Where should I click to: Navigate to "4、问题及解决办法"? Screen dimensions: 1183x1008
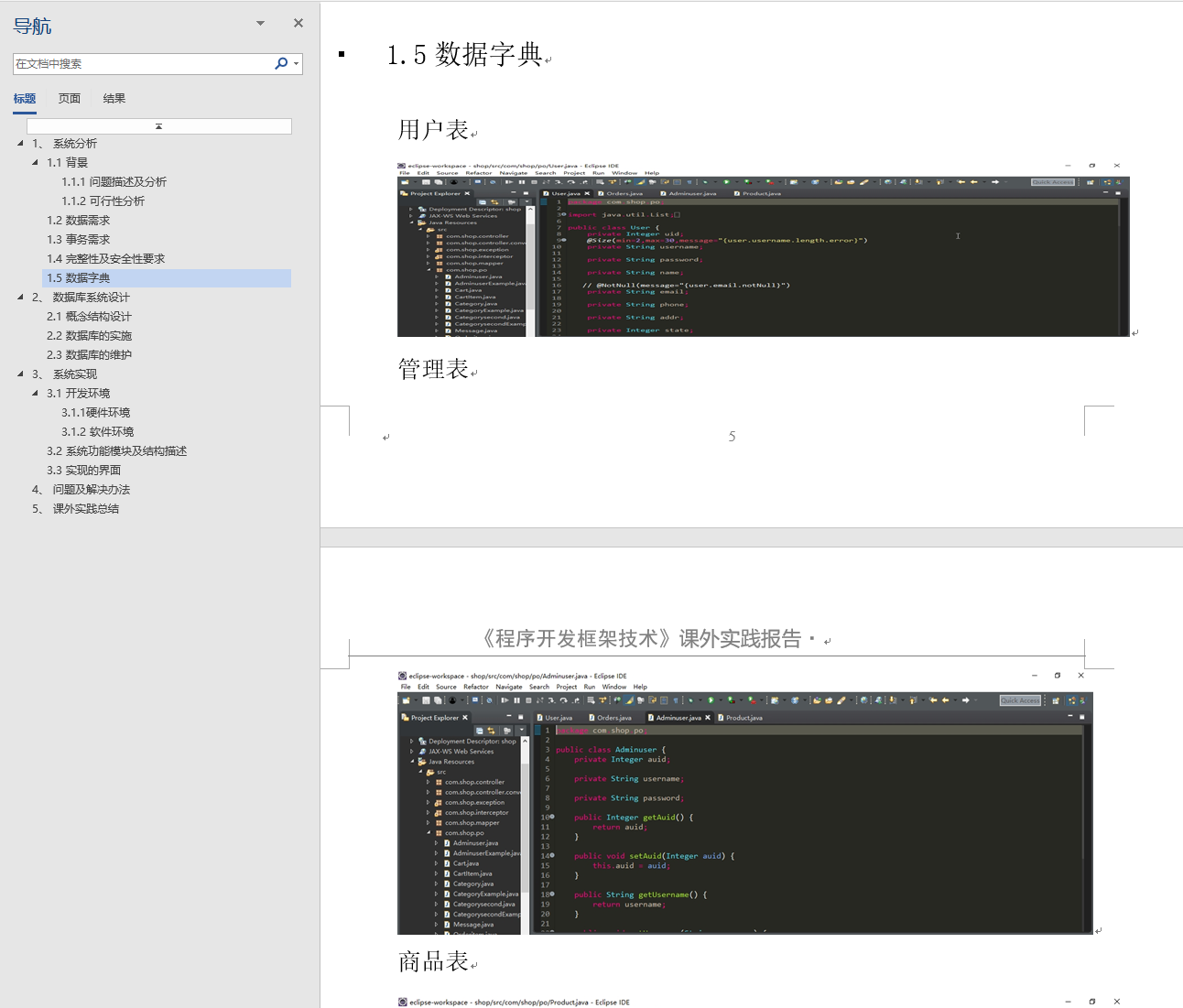(x=83, y=489)
